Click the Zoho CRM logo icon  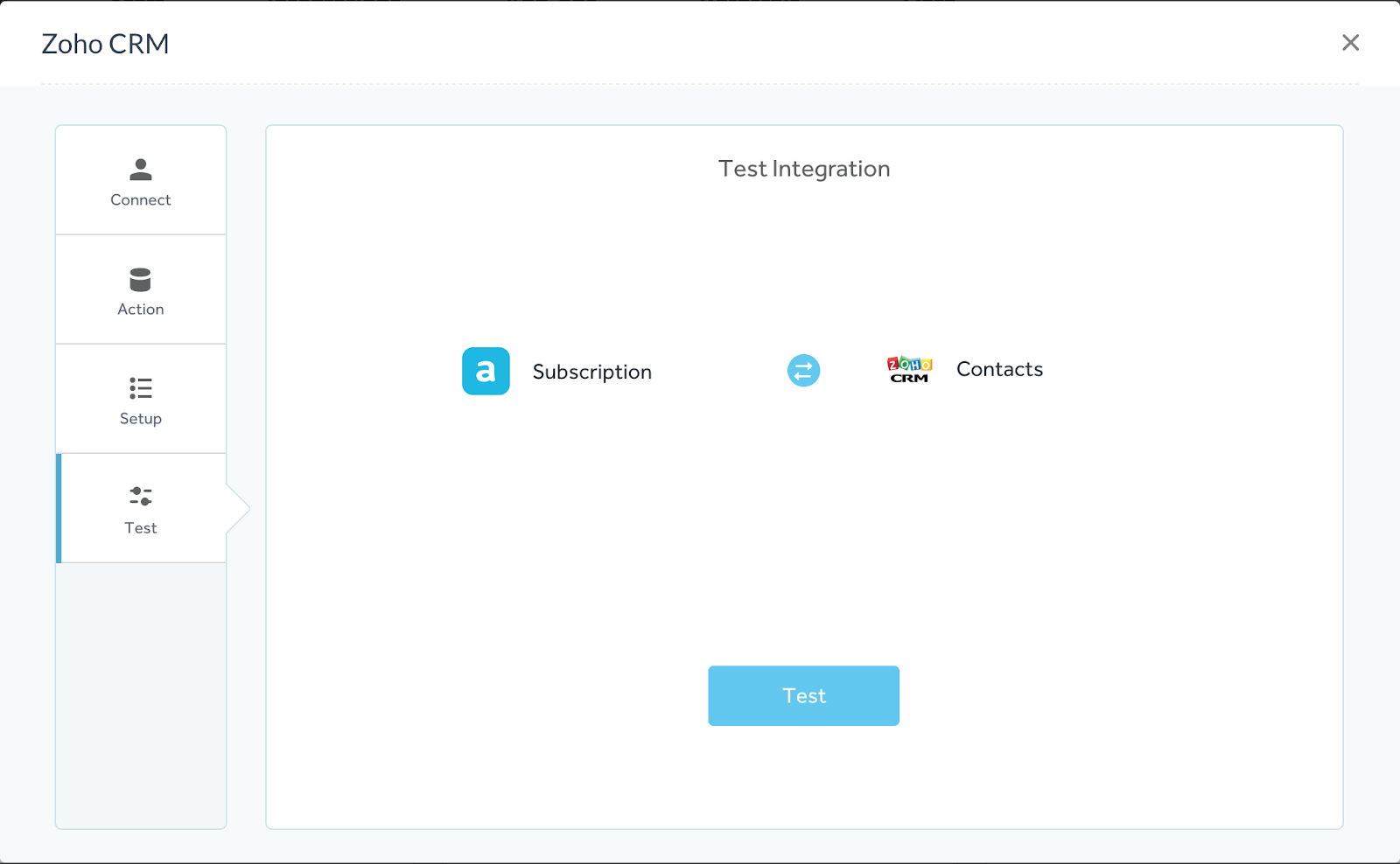[x=910, y=370]
